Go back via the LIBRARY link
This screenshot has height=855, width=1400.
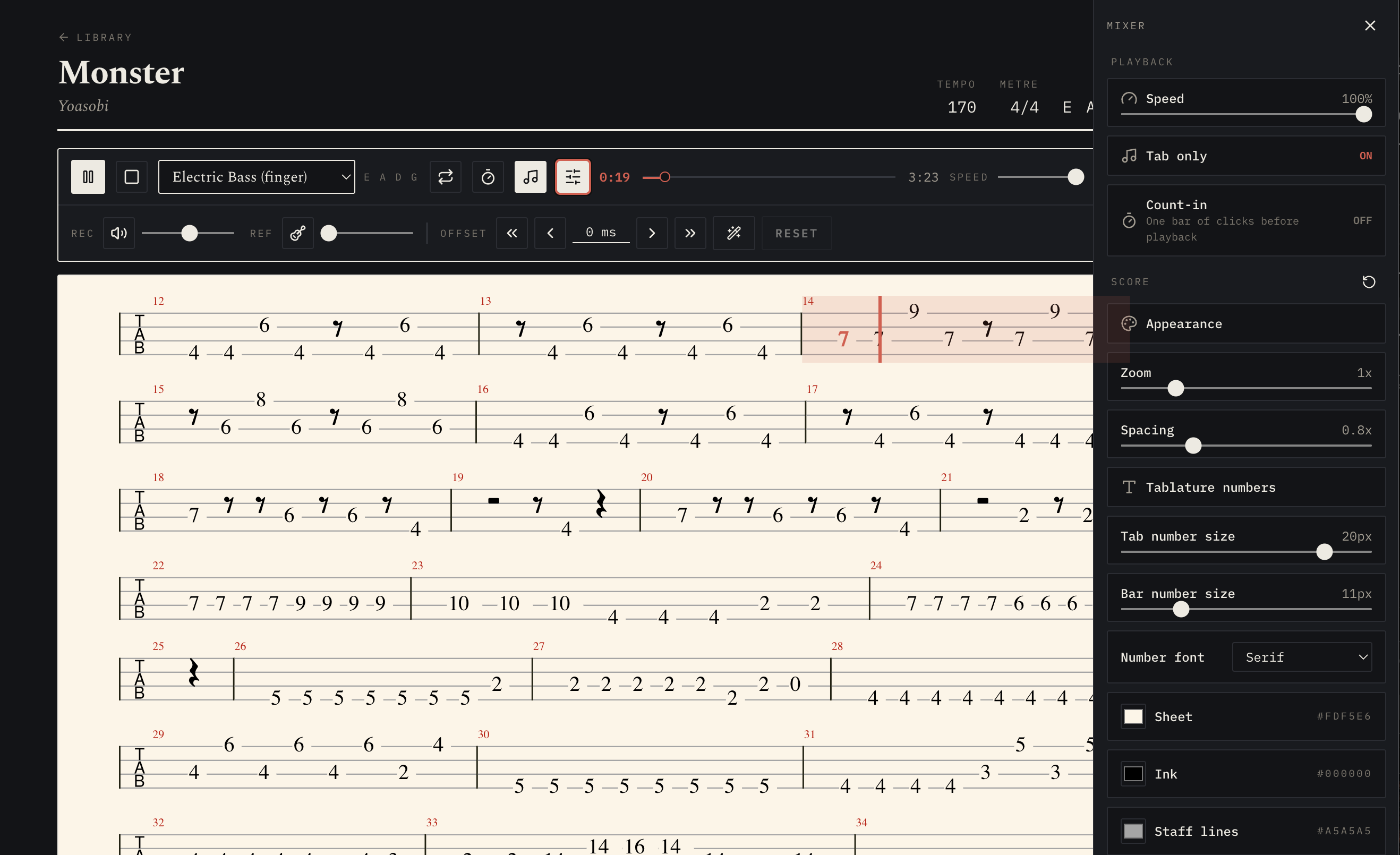click(x=96, y=38)
